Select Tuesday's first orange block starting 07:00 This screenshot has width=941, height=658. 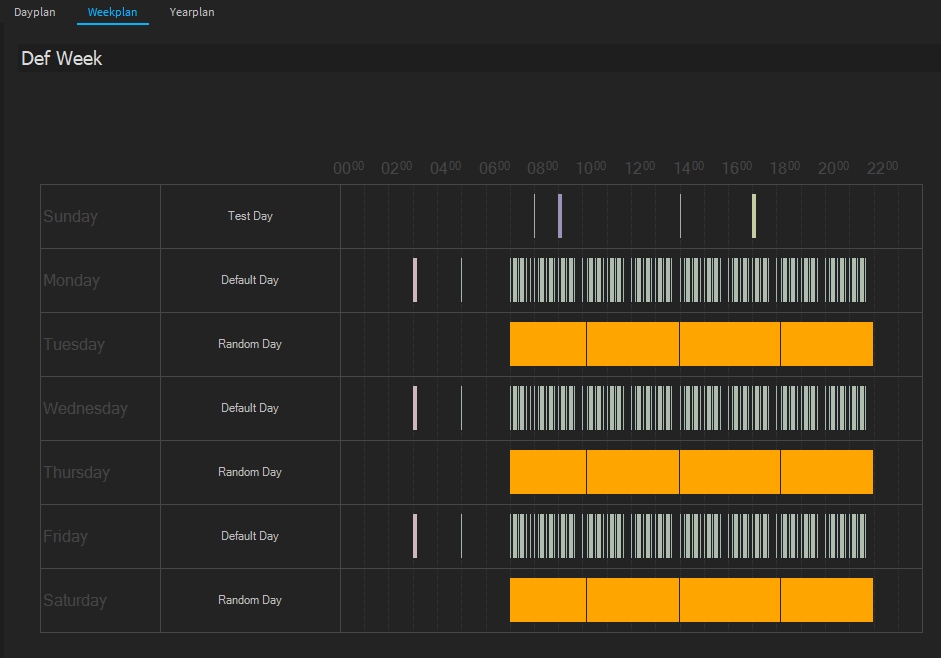[x=548, y=344]
